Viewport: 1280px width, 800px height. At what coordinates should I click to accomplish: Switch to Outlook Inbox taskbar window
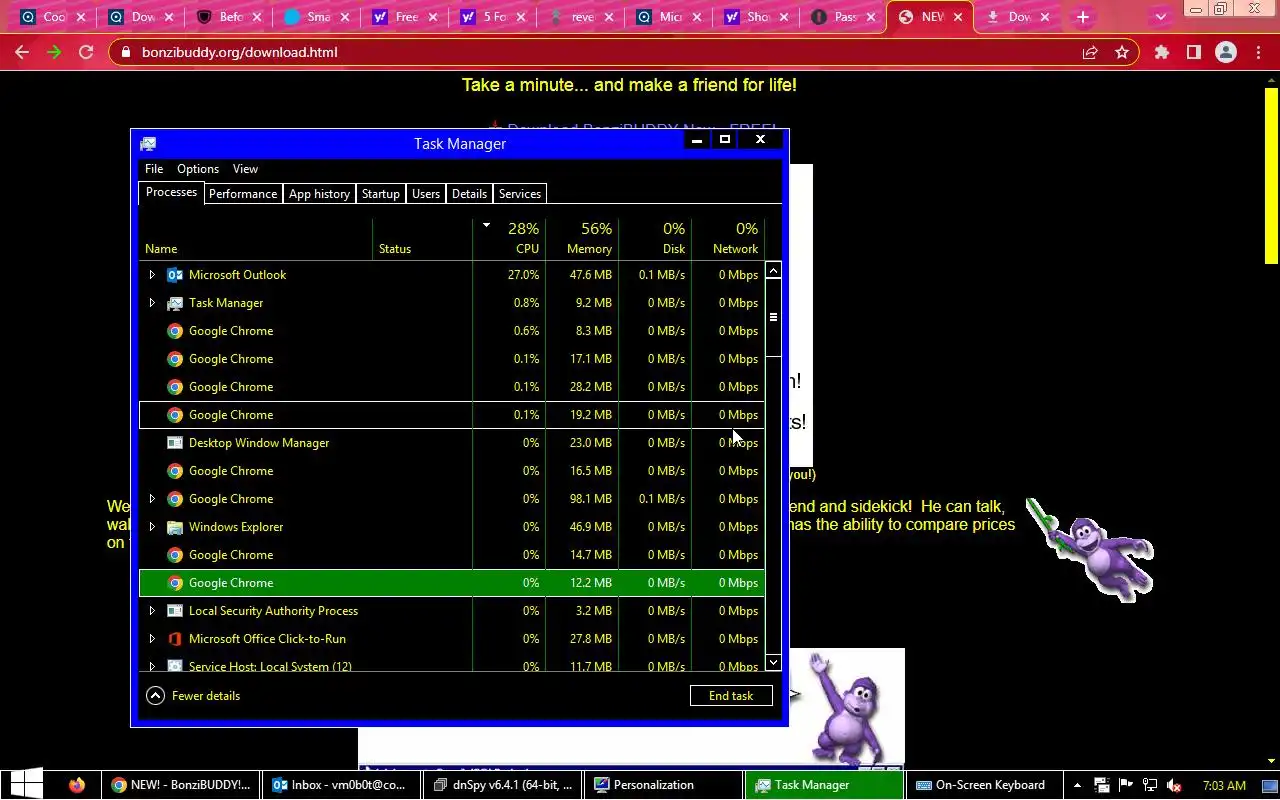coord(340,785)
